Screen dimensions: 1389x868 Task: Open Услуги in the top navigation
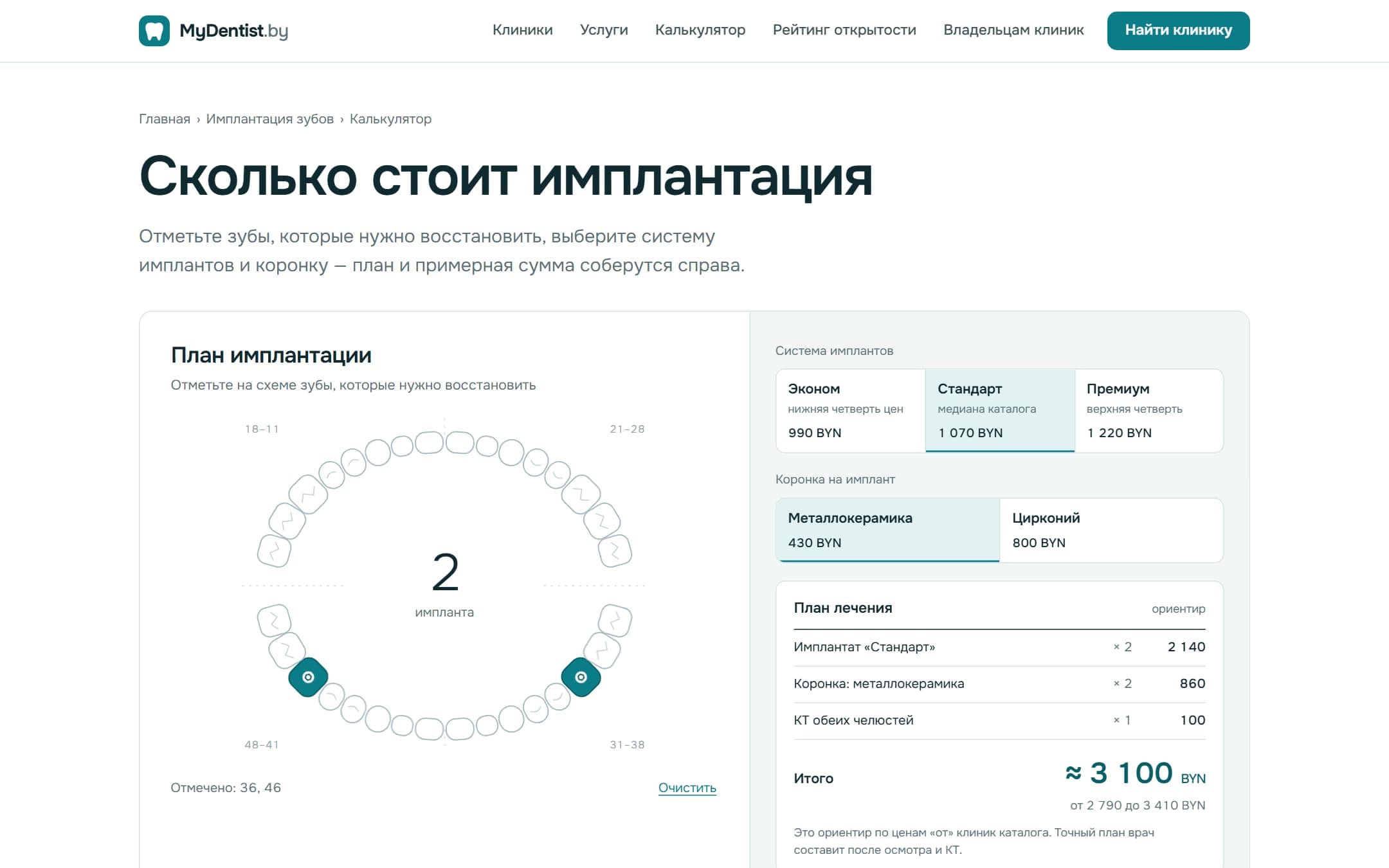604,30
